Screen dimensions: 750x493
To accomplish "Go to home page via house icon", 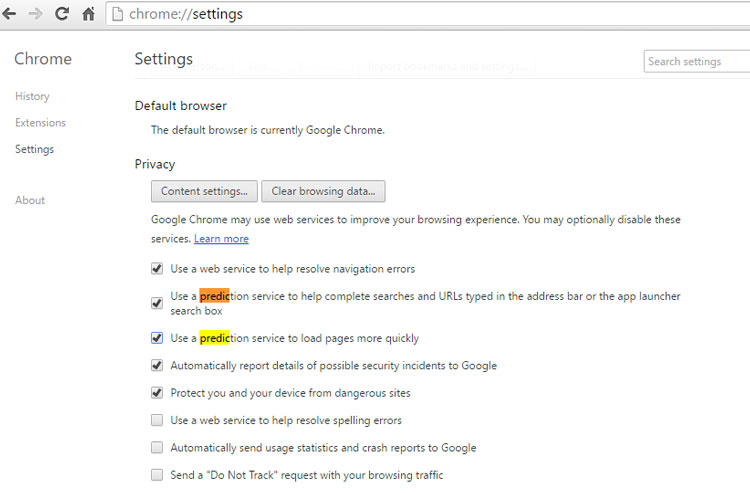I will coord(88,14).
